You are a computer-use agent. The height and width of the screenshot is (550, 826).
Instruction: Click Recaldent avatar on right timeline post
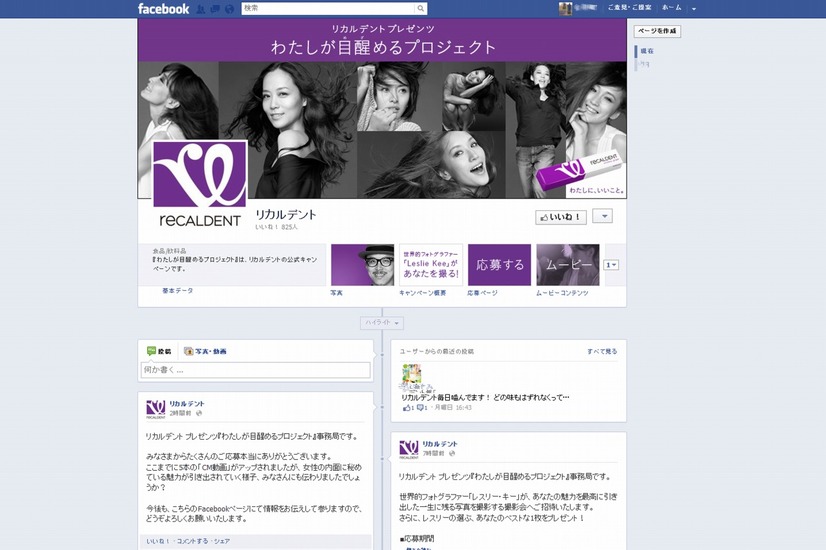pyautogui.click(x=408, y=449)
